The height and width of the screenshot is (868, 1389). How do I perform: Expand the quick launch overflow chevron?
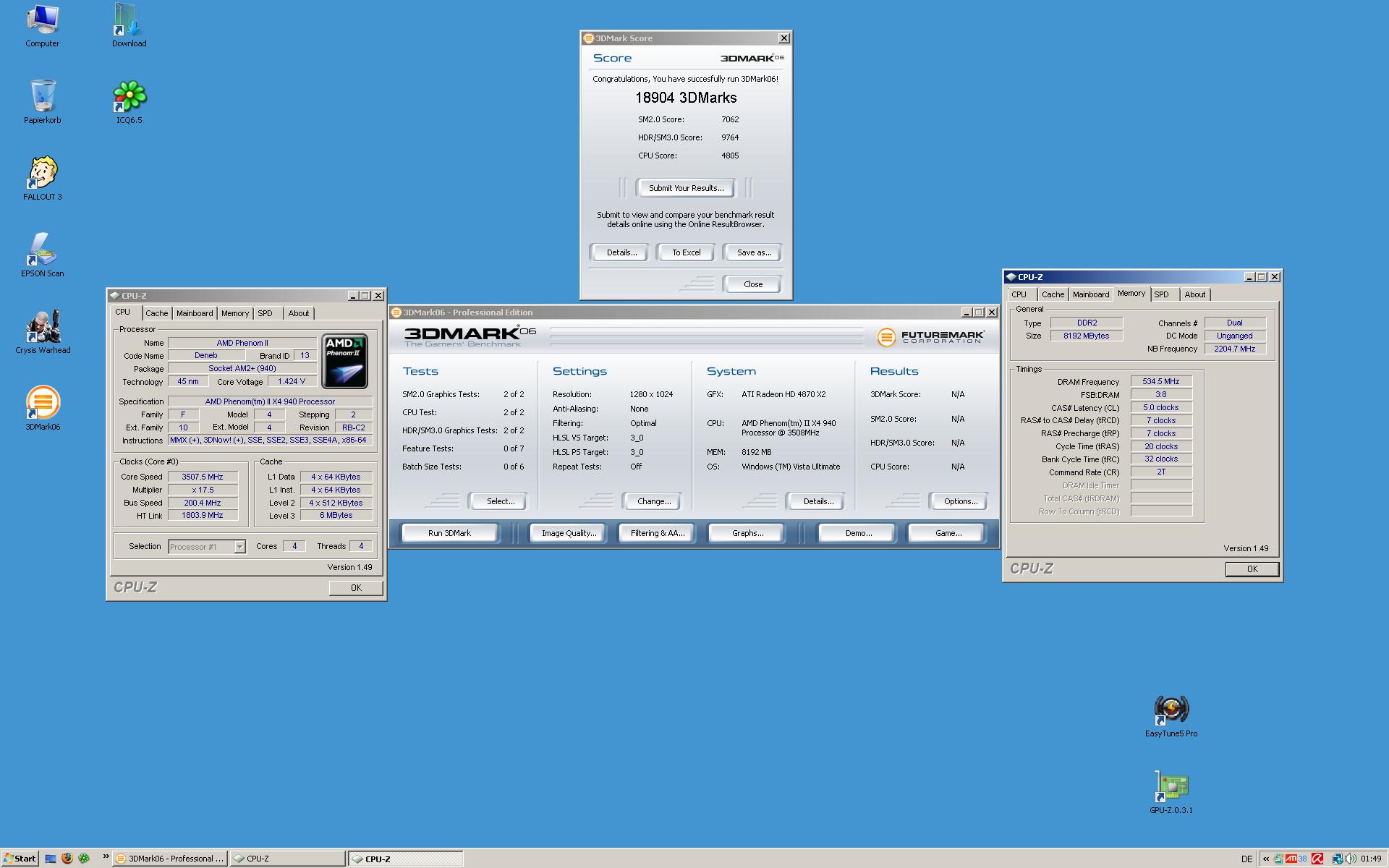point(106,856)
